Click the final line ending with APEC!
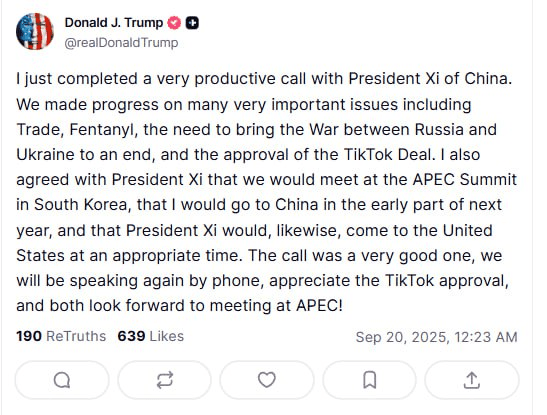The height and width of the screenshot is (415, 547). coord(179,306)
